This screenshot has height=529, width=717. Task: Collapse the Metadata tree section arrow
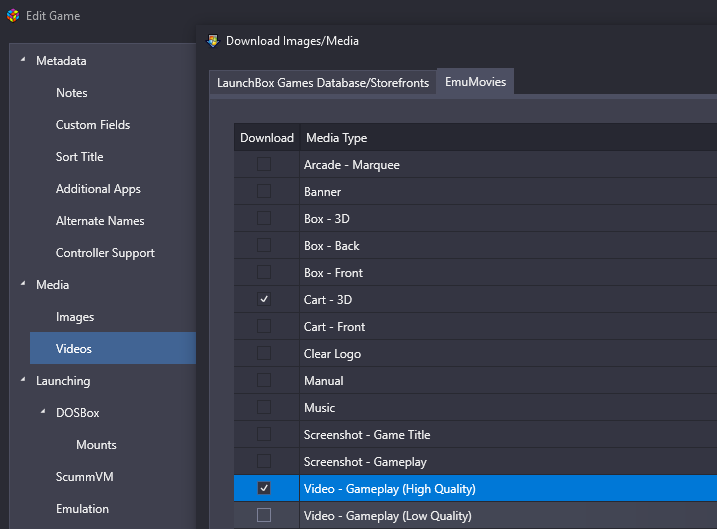point(23,59)
